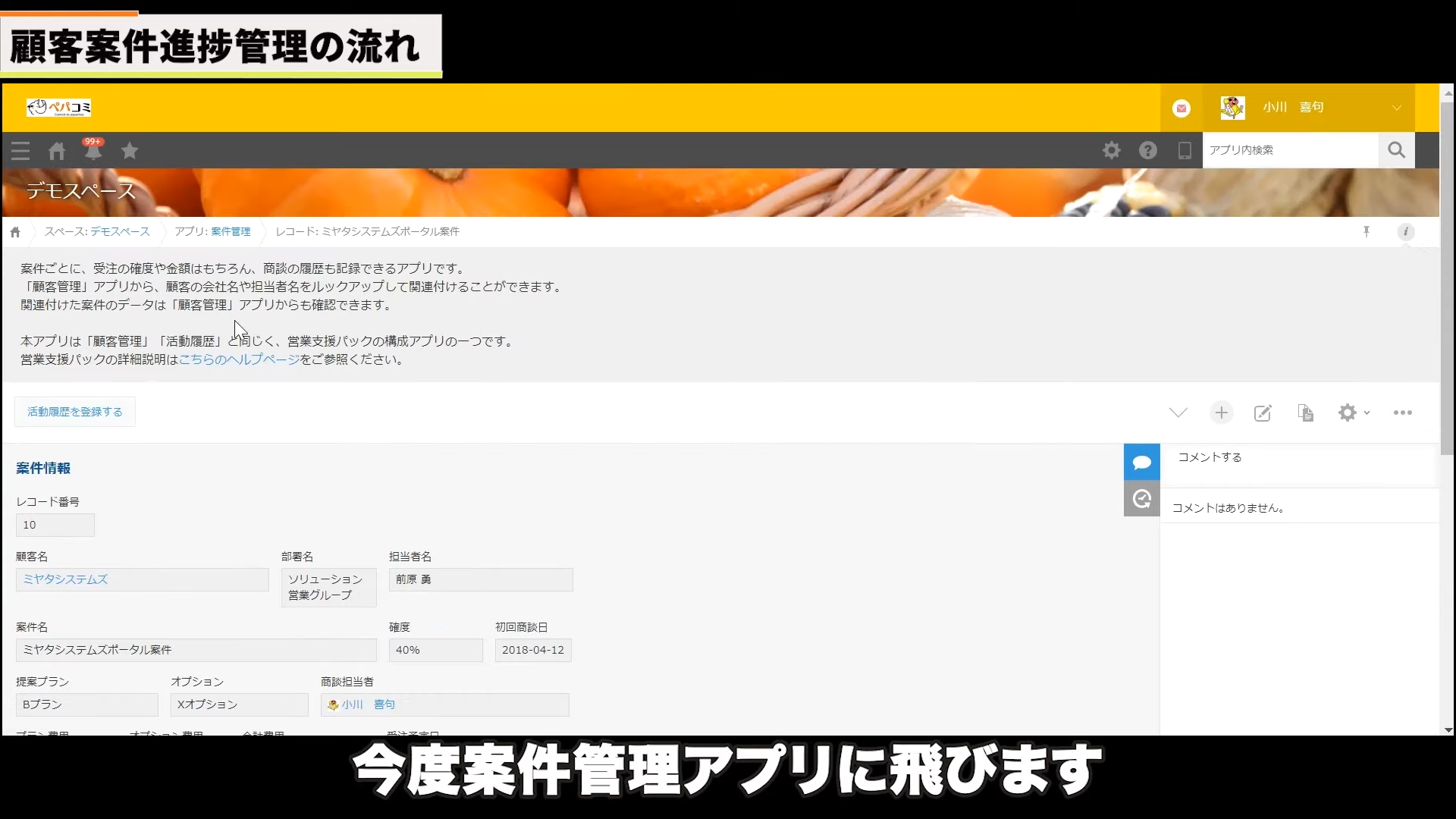
Task: Open the mail icon in the yellow header
Action: click(1181, 108)
